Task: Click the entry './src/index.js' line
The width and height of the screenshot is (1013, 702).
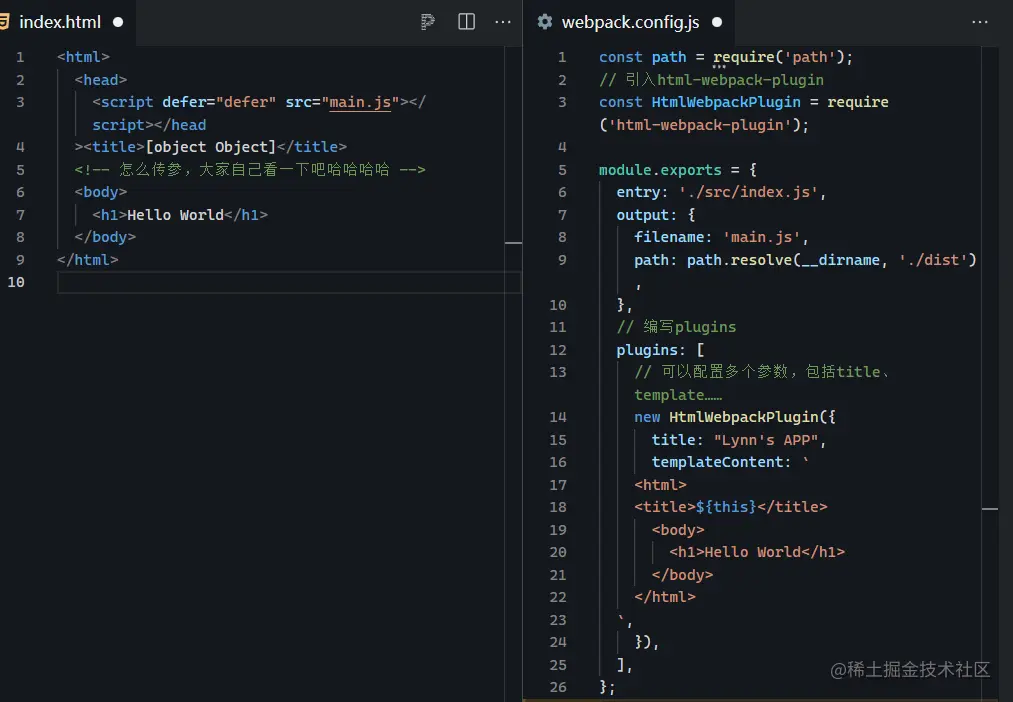Action: tap(721, 192)
